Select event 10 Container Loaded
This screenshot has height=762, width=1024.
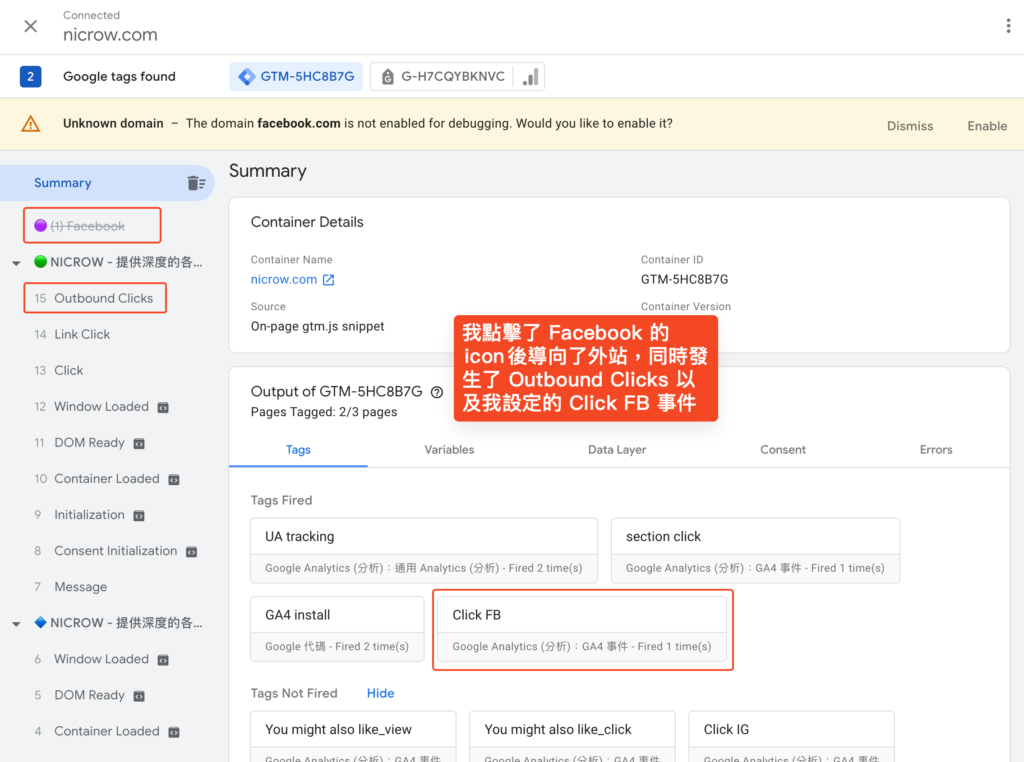tap(97, 479)
